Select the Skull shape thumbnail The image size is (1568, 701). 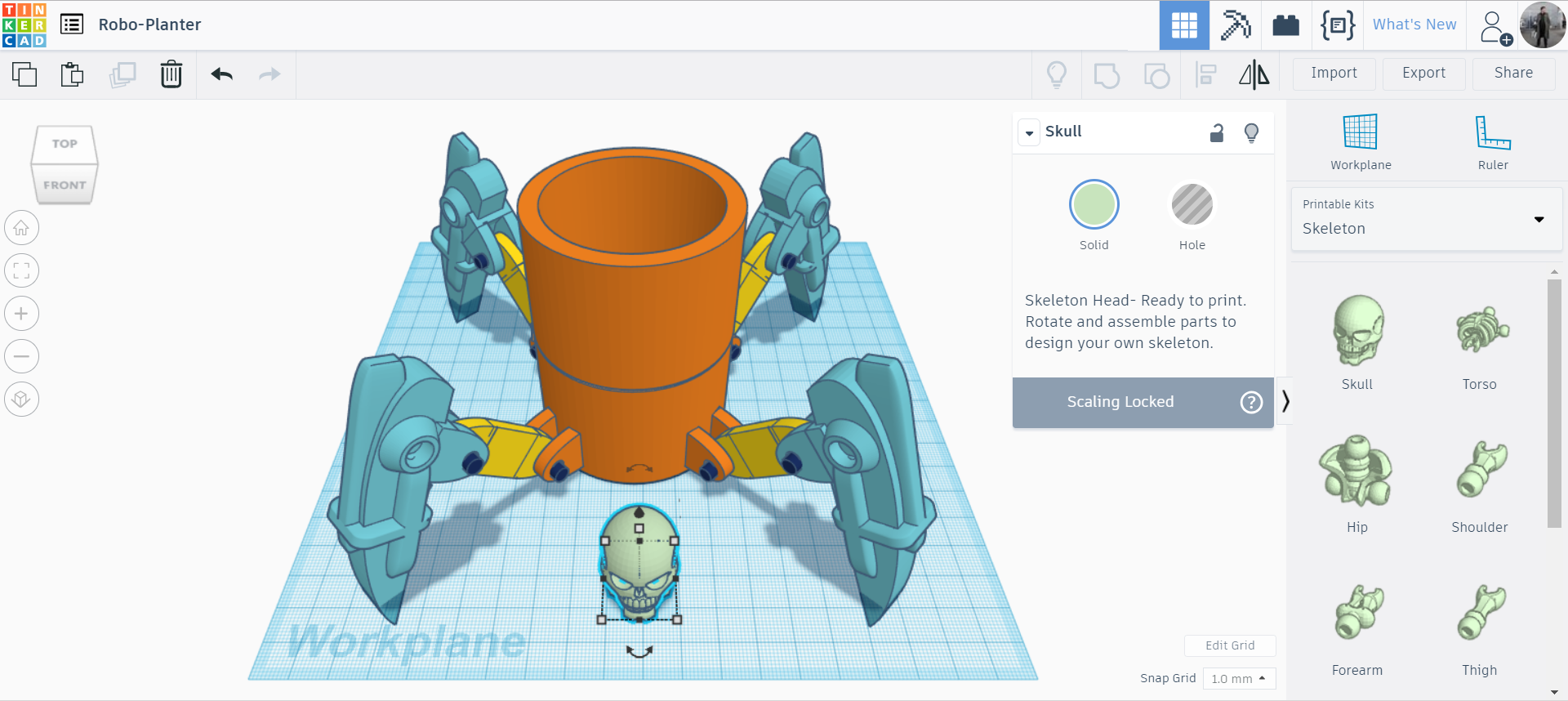(x=1358, y=331)
